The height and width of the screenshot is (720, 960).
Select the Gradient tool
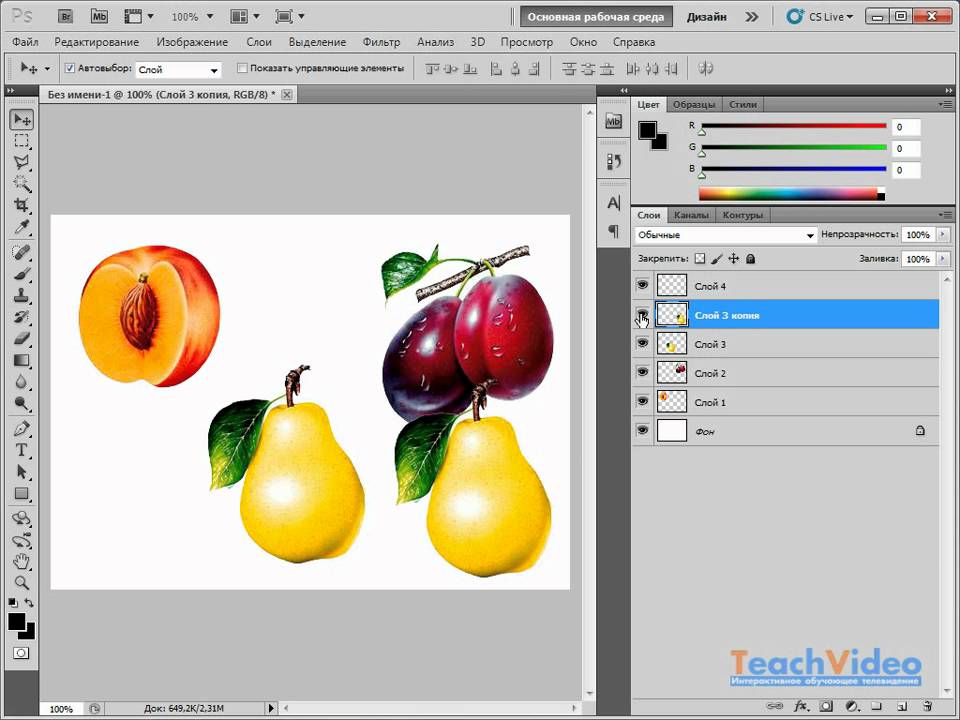(x=21, y=361)
